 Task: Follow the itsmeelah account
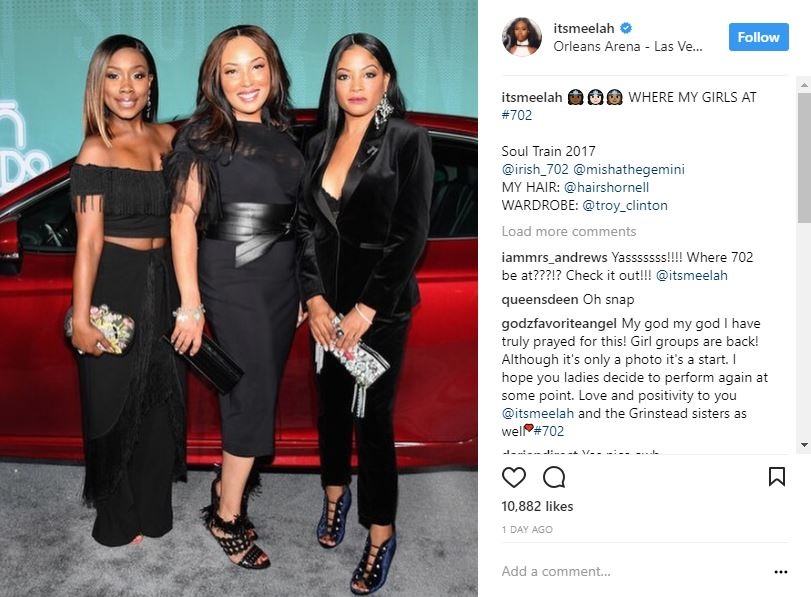click(x=759, y=37)
